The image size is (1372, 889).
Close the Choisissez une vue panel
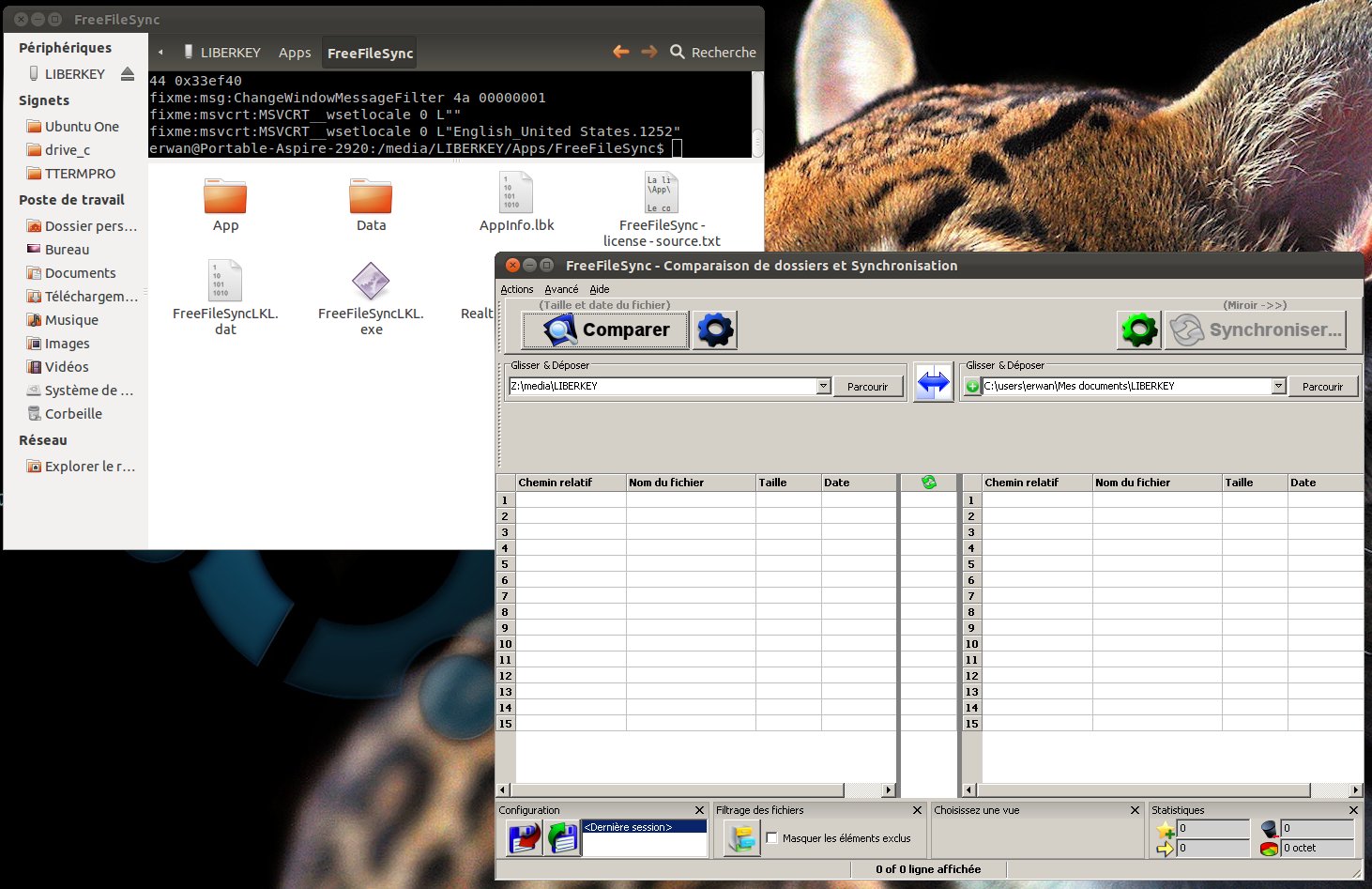click(1135, 810)
